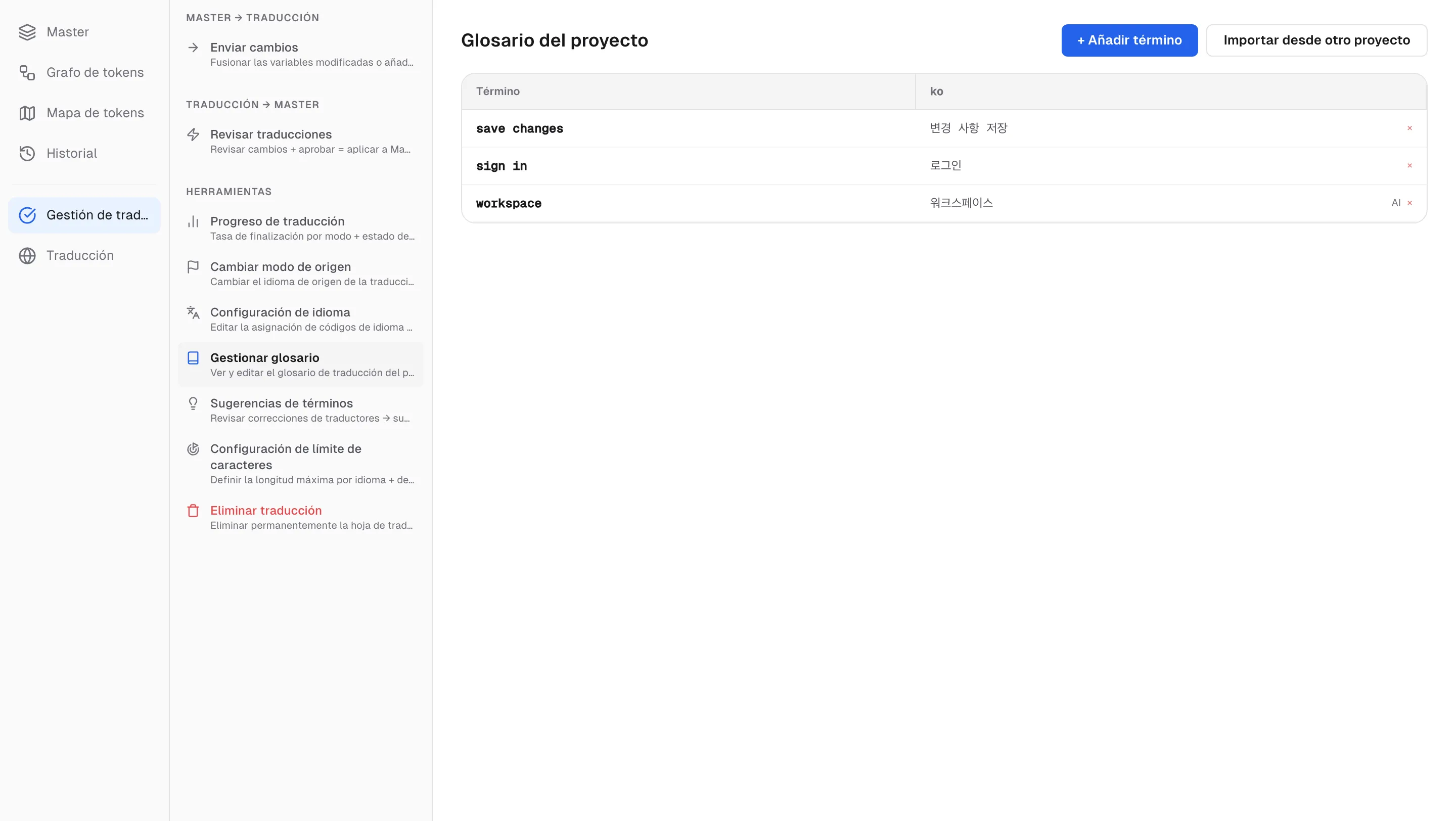1456x821 pixels.
Task: Select the 'sign in' term cell
Action: (689, 166)
